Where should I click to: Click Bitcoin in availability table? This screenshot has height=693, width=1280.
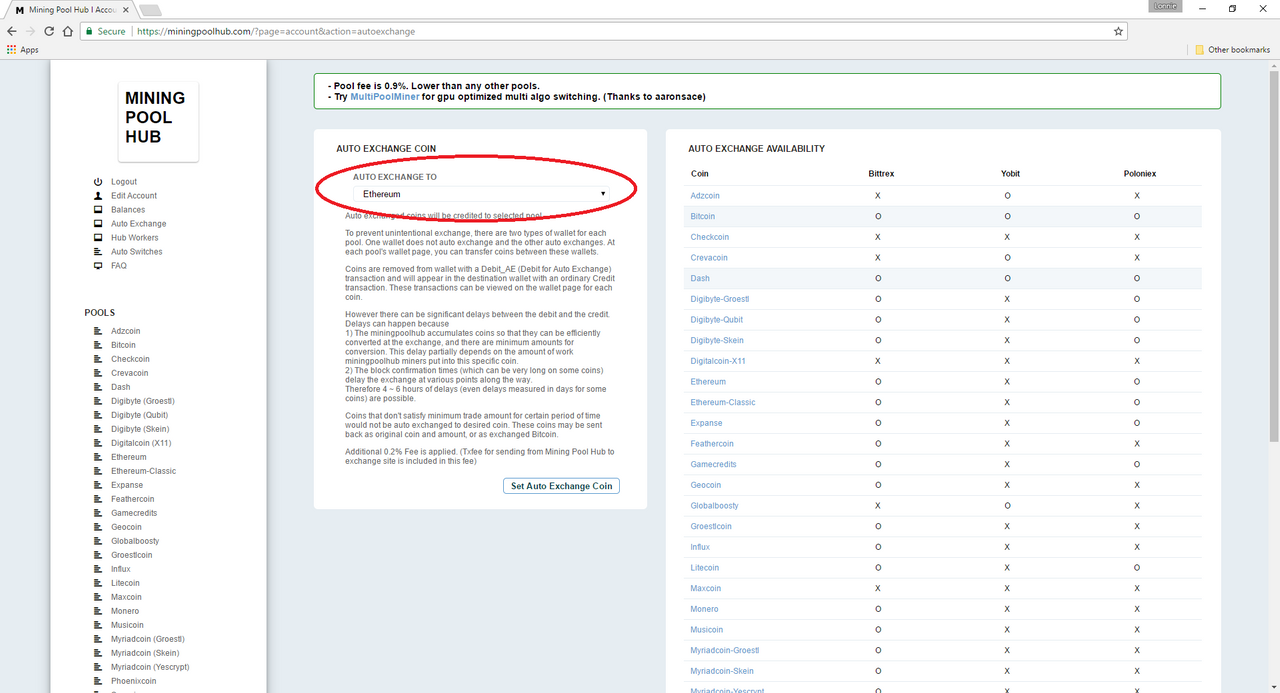(703, 216)
